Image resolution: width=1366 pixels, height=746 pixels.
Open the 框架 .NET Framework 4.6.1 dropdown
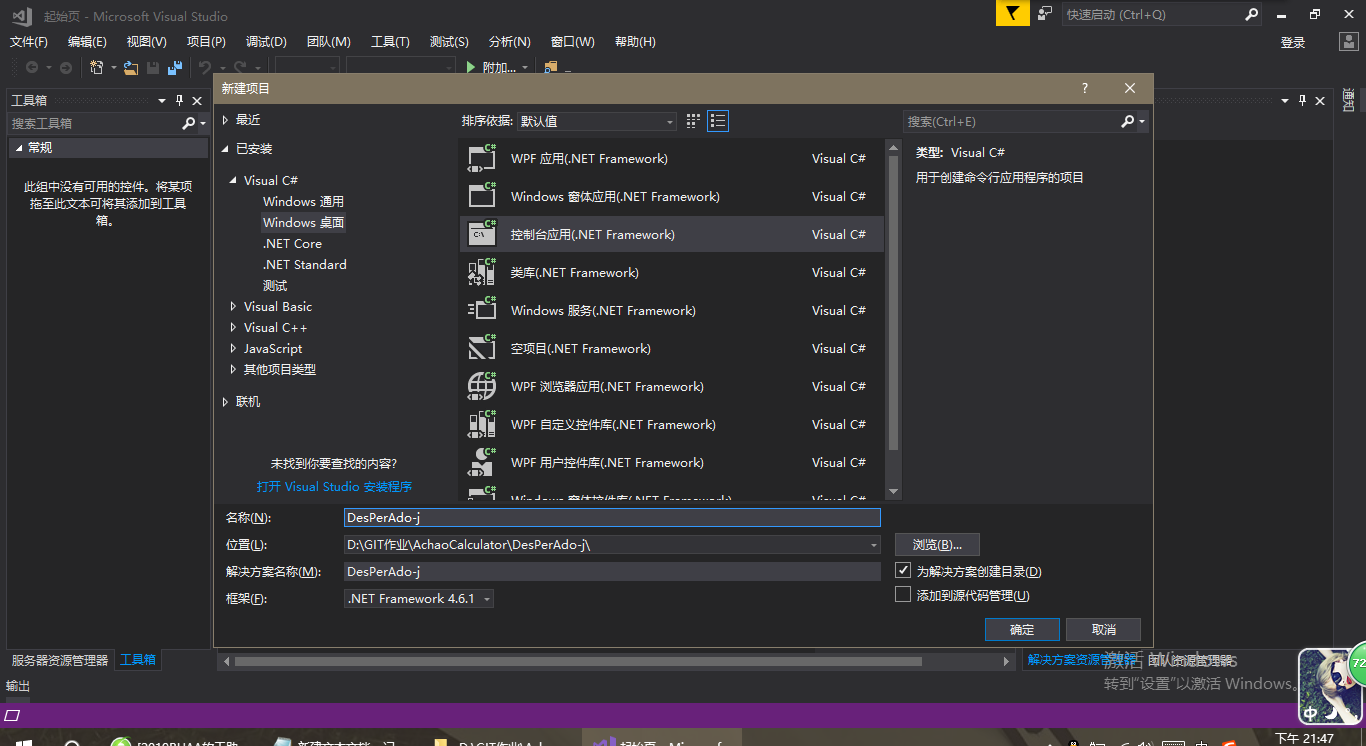coord(419,598)
